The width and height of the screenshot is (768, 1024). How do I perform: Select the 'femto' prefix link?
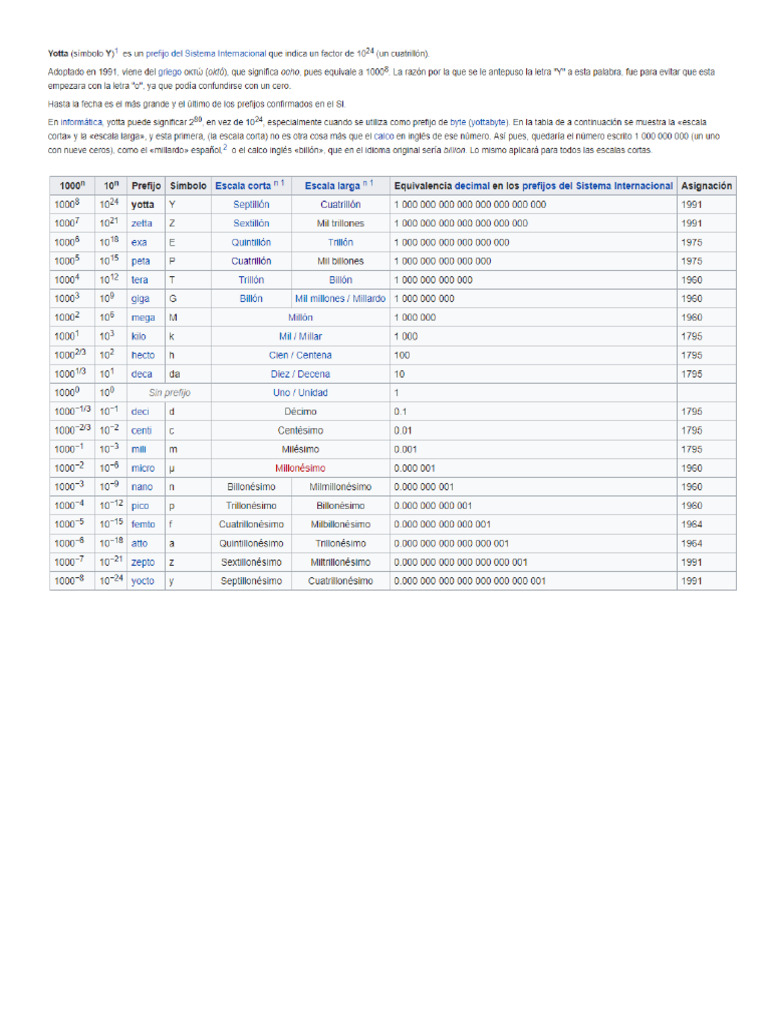click(143, 524)
